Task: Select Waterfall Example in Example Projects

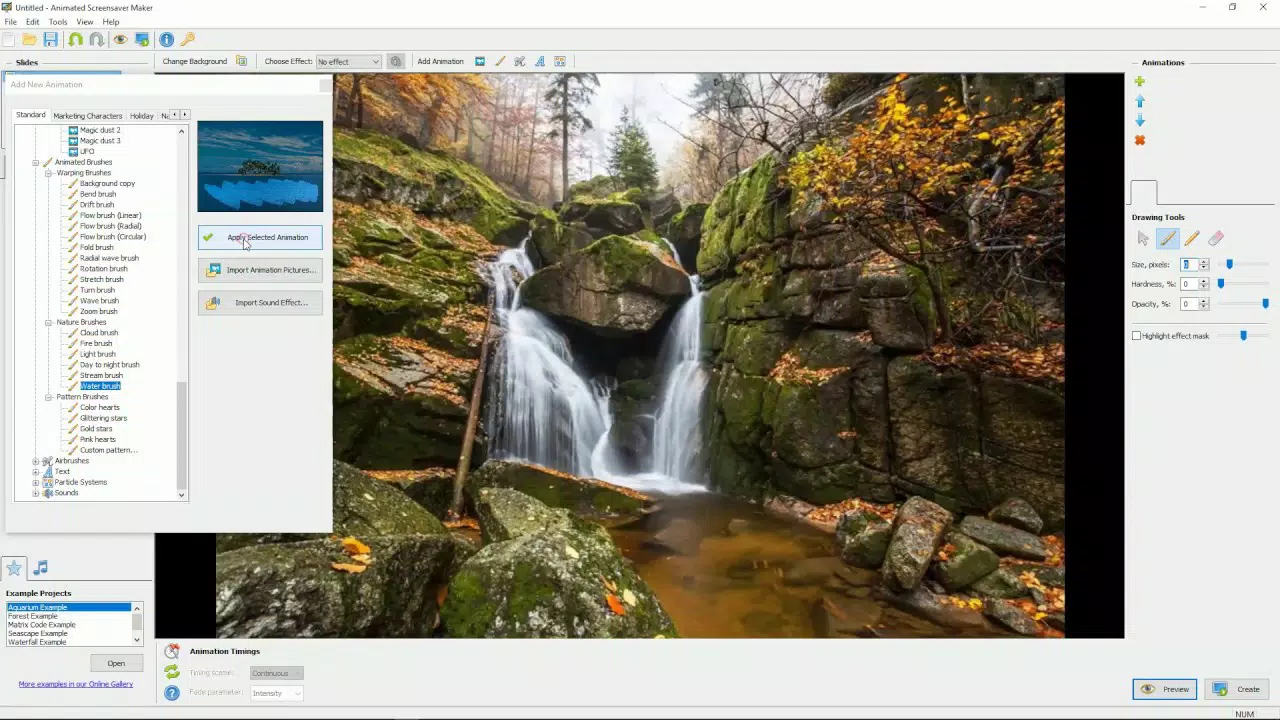Action: pyautogui.click(x=38, y=642)
